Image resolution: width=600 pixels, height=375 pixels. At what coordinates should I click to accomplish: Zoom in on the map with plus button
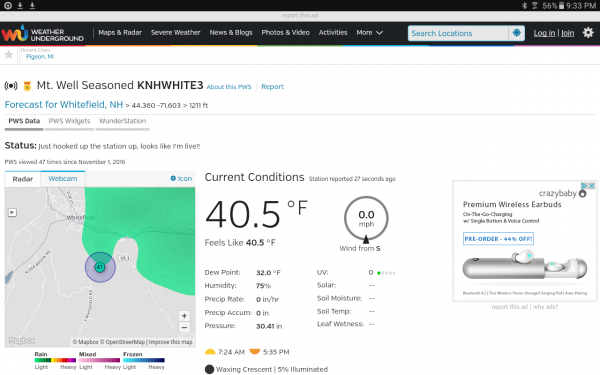[184, 316]
